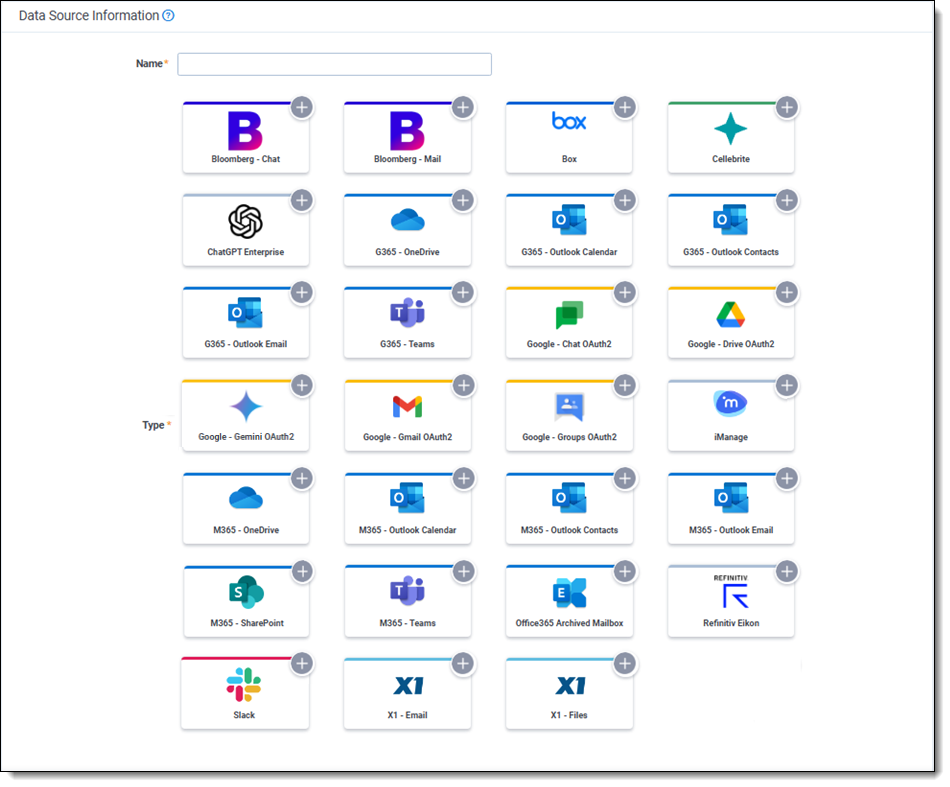Screen dimensions: 950x787
Task: Select the Bloomberg - Chat icon
Action: [x=245, y=130]
